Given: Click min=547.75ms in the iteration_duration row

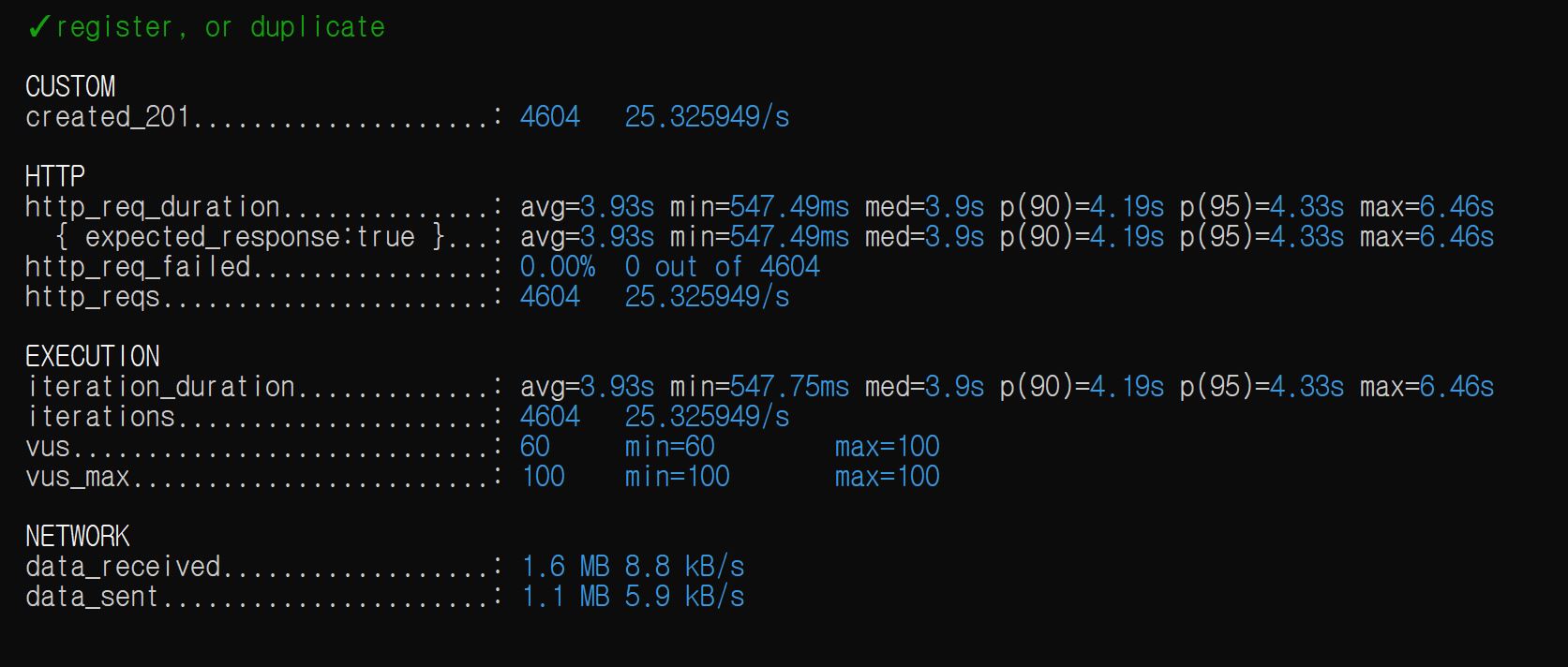Looking at the screenshot, I should (760, 387).
